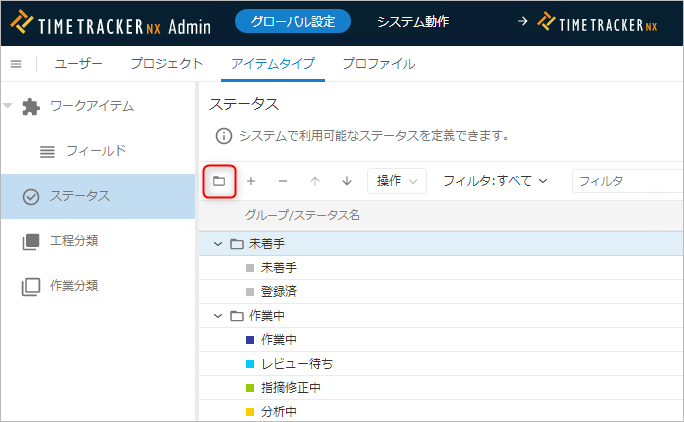Move status down with down arrow
684x422 pixels.
[x=347, y=181]
